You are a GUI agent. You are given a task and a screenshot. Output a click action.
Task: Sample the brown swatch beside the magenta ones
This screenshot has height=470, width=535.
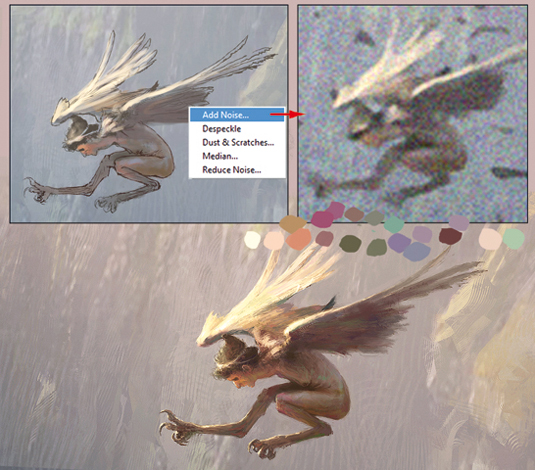click(x=354, y=214)
